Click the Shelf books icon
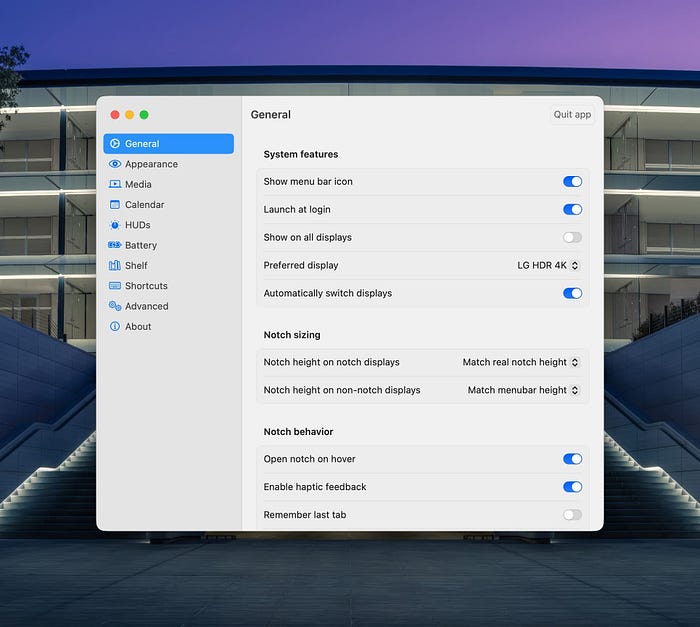 click(x=115, y=265)
